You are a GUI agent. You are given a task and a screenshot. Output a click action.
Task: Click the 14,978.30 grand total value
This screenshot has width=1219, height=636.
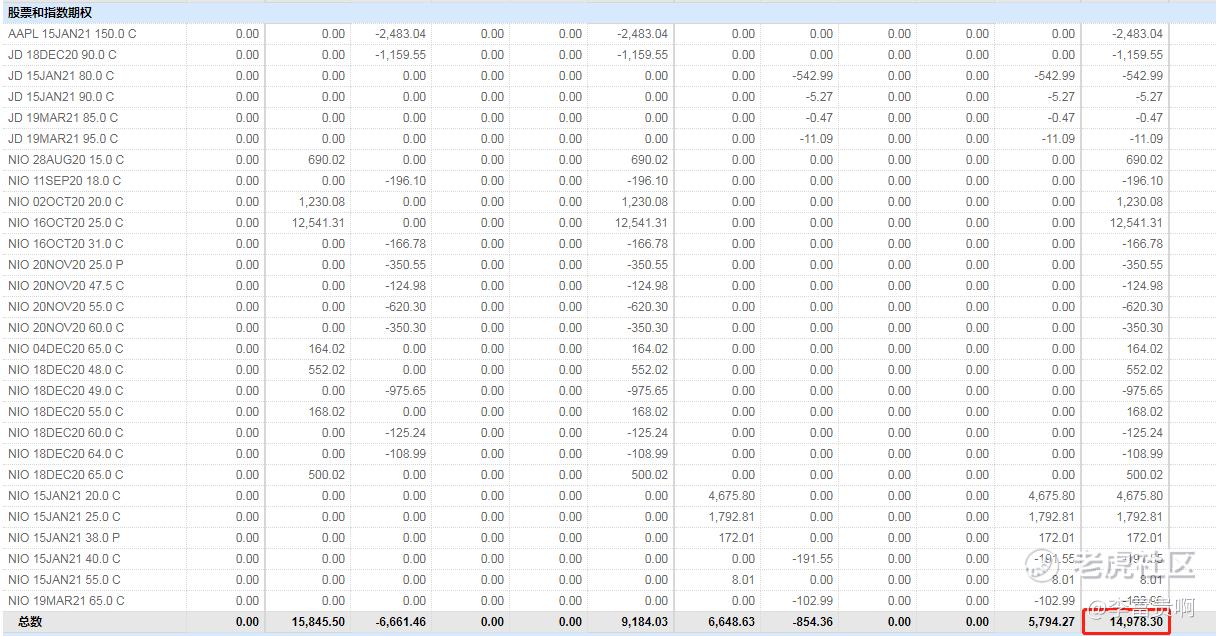pos(1135,622)
